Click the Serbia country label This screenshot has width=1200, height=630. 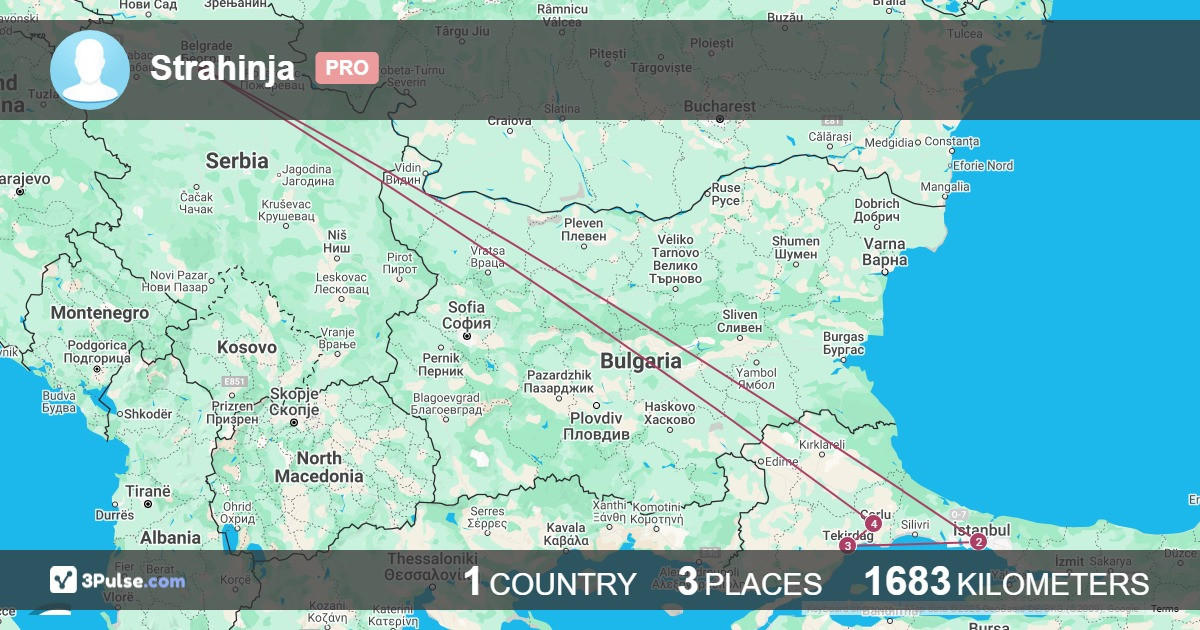[x=237, y=160]
